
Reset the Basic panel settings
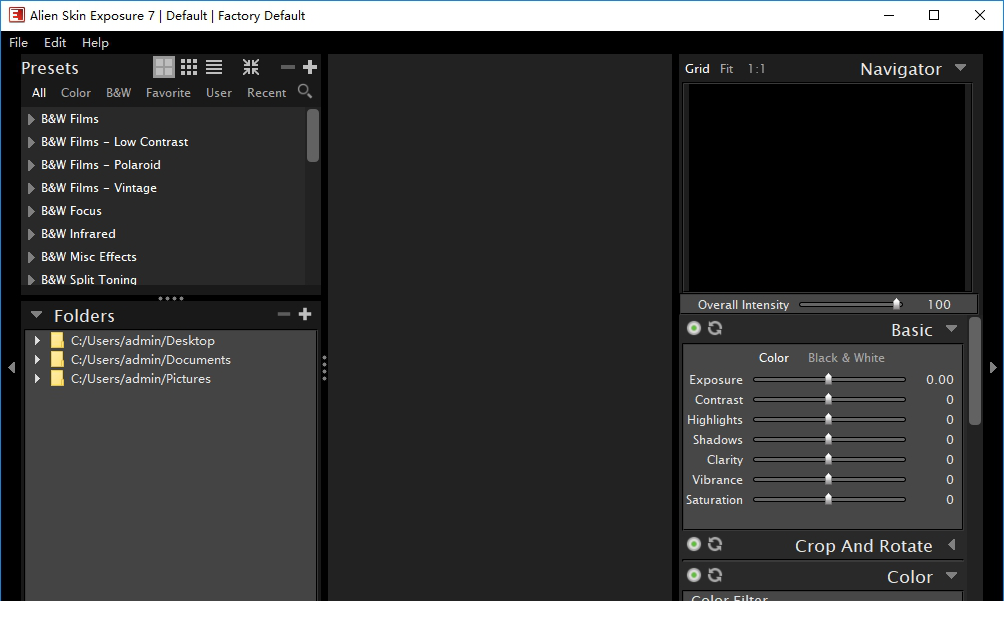[715, 329]
